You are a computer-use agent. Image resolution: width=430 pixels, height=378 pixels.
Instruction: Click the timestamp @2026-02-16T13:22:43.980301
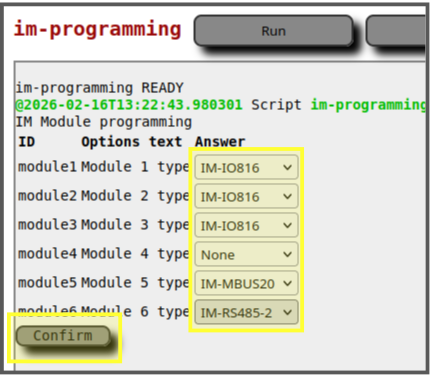click(129, 105)
